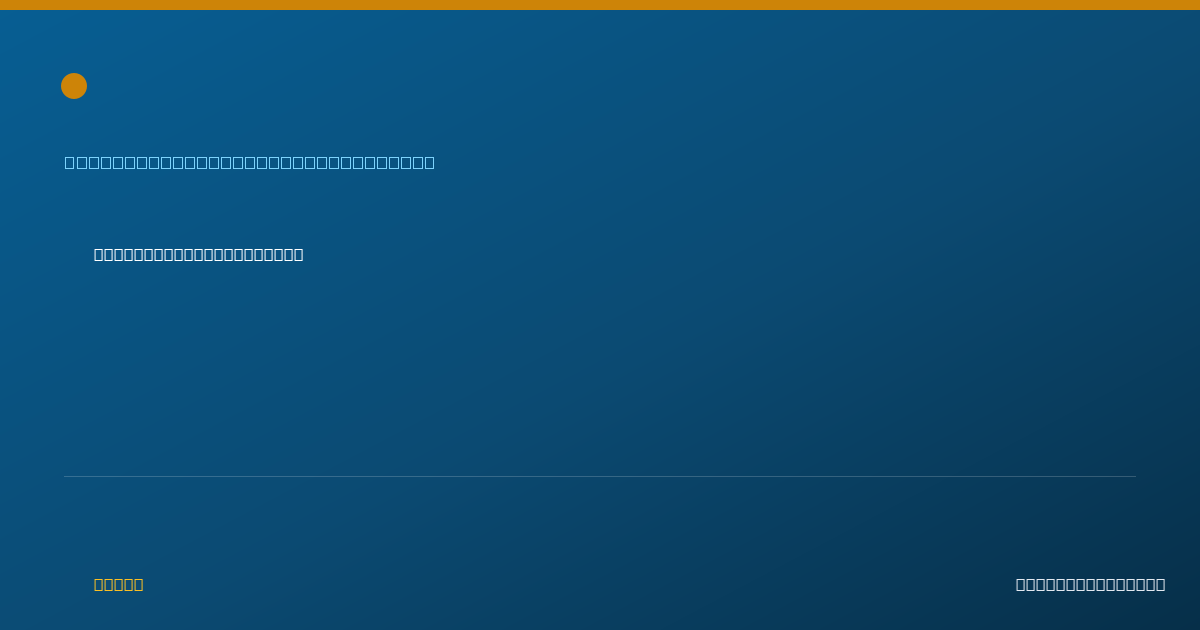Click the orange footer link text

click(x=119, y=585)
